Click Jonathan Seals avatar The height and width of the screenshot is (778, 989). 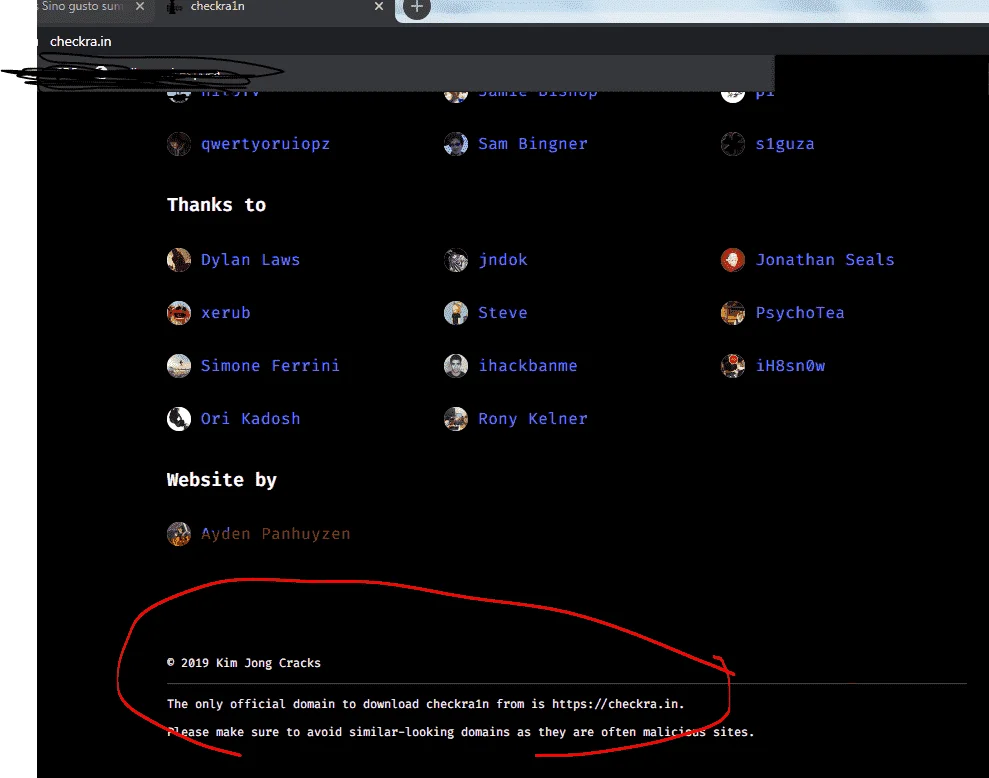tap(733, 260)
